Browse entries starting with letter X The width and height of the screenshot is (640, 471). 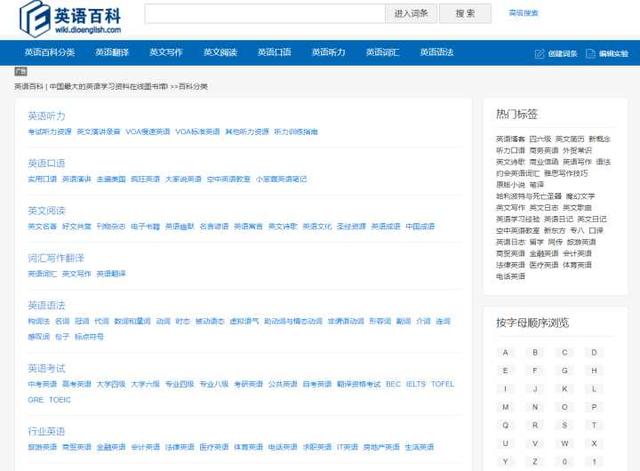click(594, 443)
